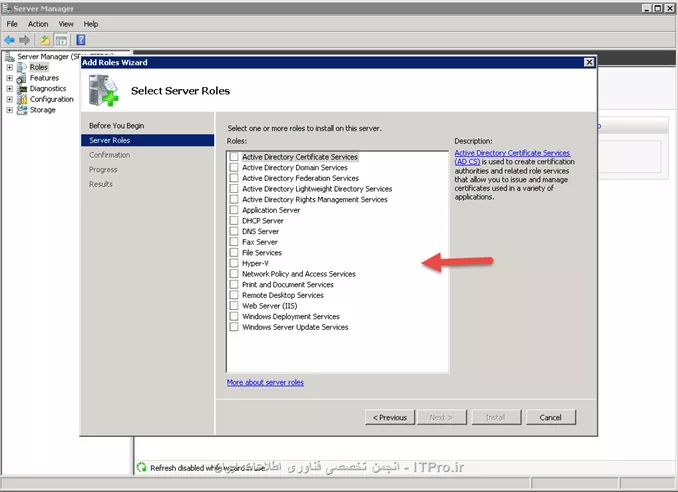The width and height of the screenshot is (678, 492).
Task: Cancel the Add Roles Wizard
Action: click(551, 417)
